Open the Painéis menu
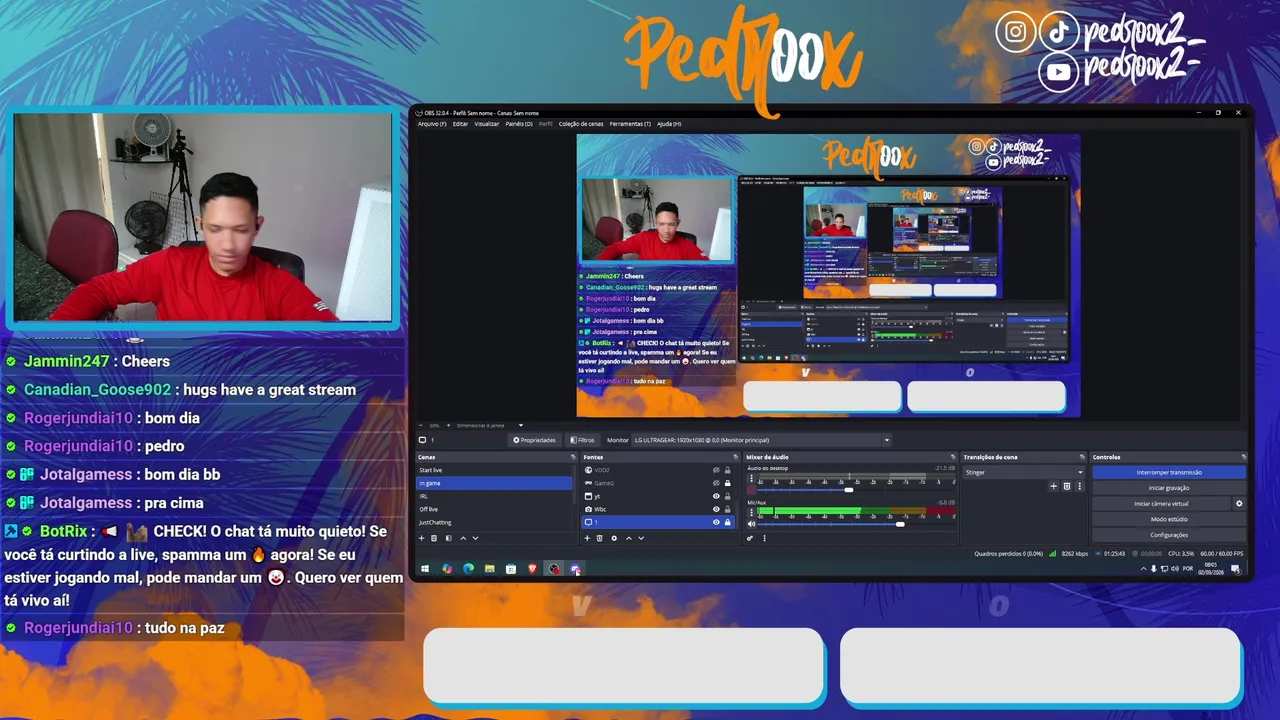This screenshot has width=1280, height=720. click(519, 124)
